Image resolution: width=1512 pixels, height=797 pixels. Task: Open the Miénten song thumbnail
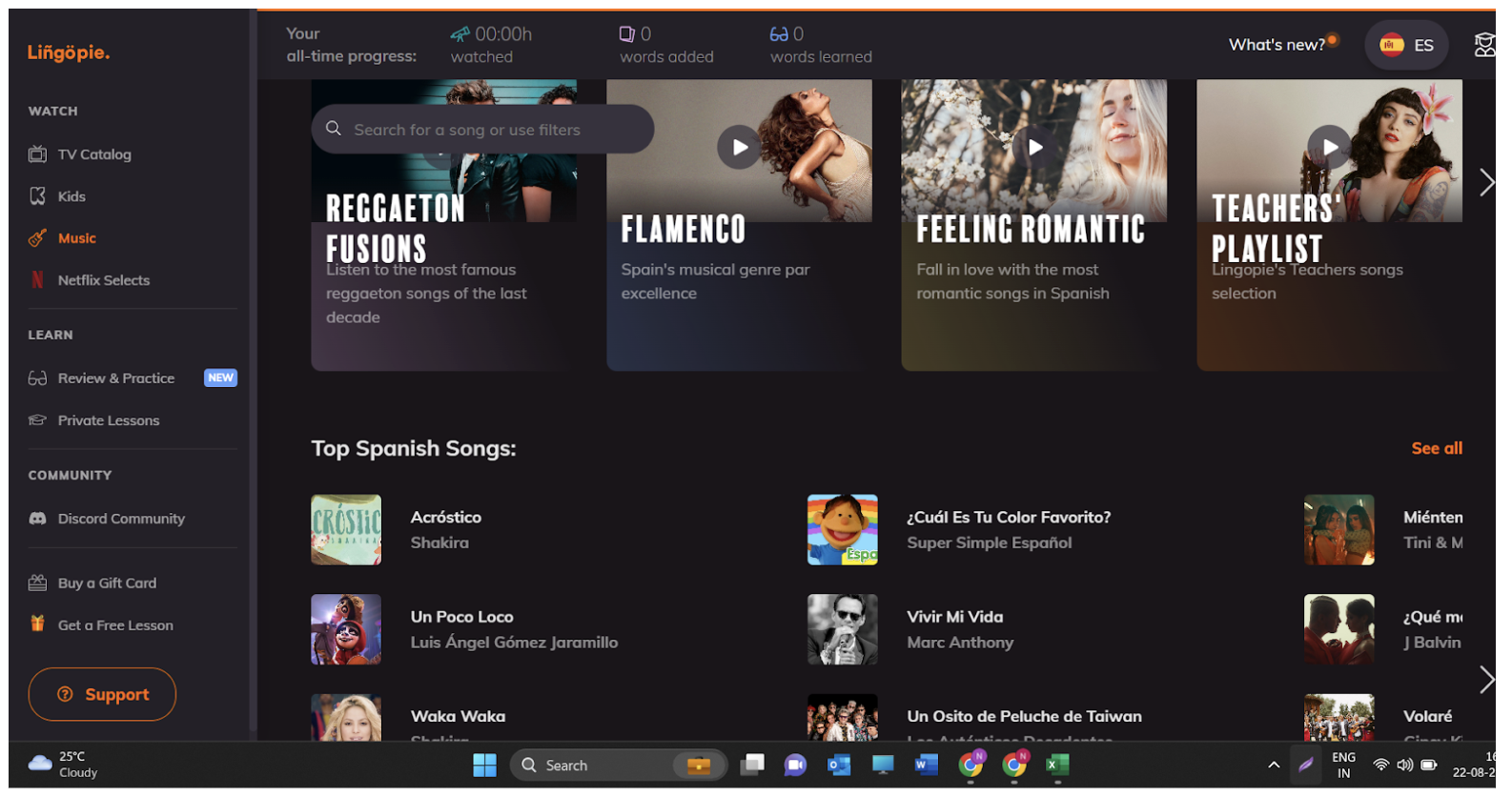pos(1339,529)
